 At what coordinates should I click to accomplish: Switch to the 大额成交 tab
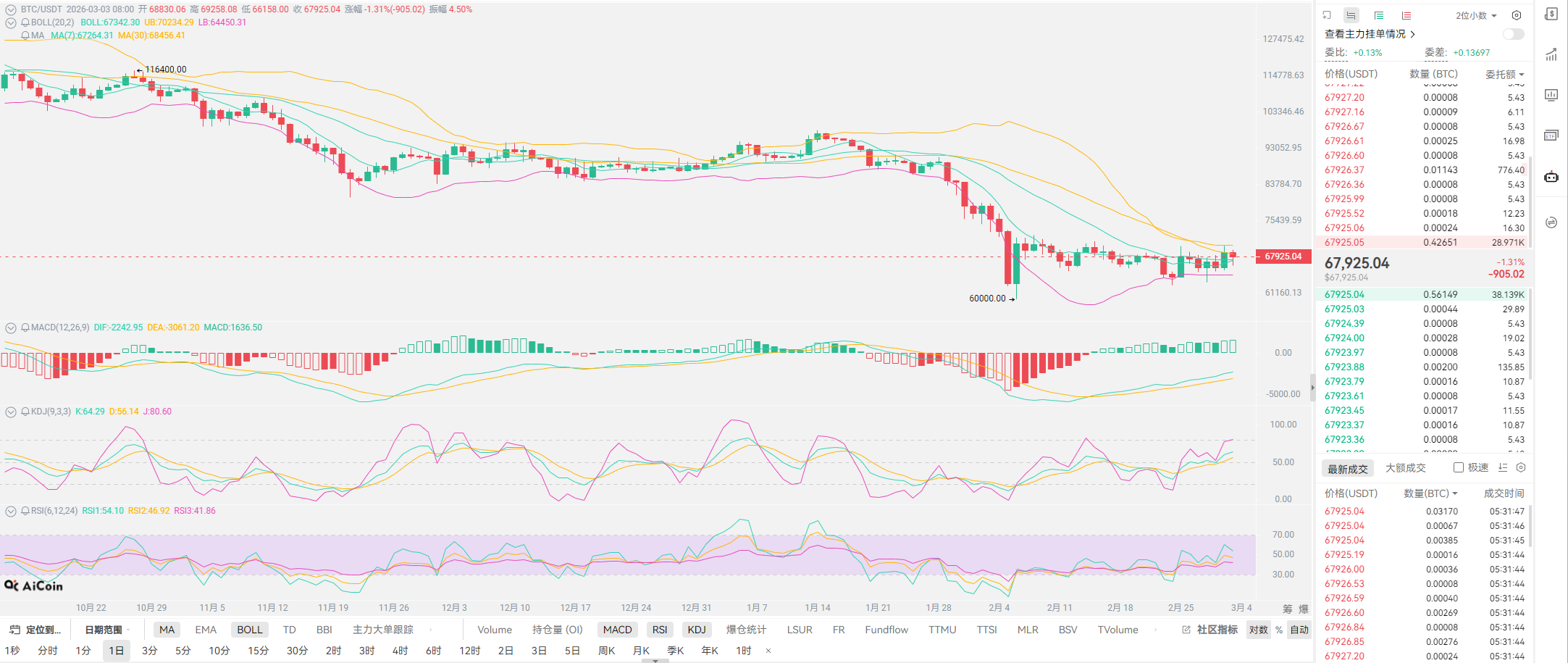1405,468
